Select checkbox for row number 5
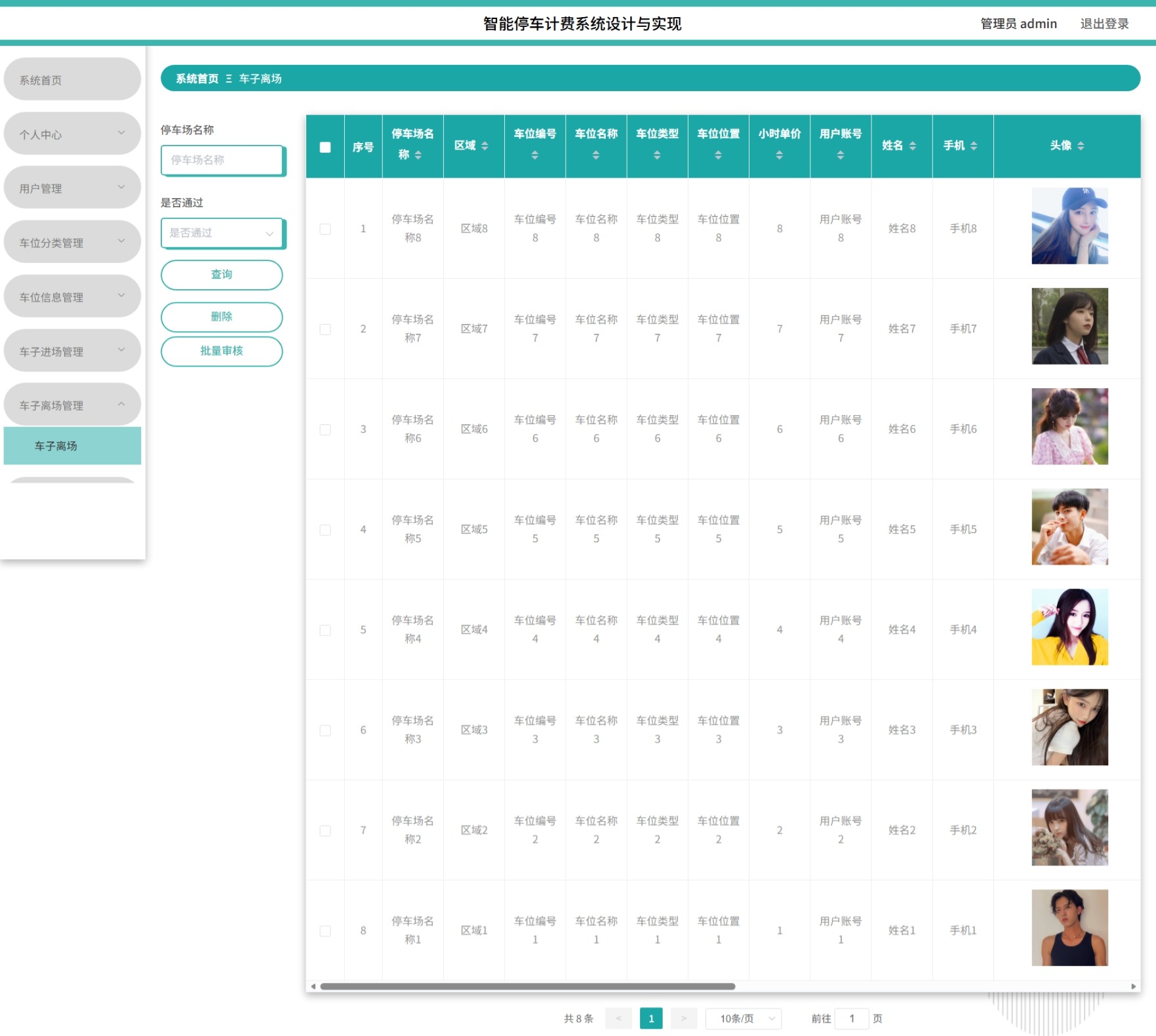Image resolution: width=1156 pixels, height=1036 pixels. 325,630
